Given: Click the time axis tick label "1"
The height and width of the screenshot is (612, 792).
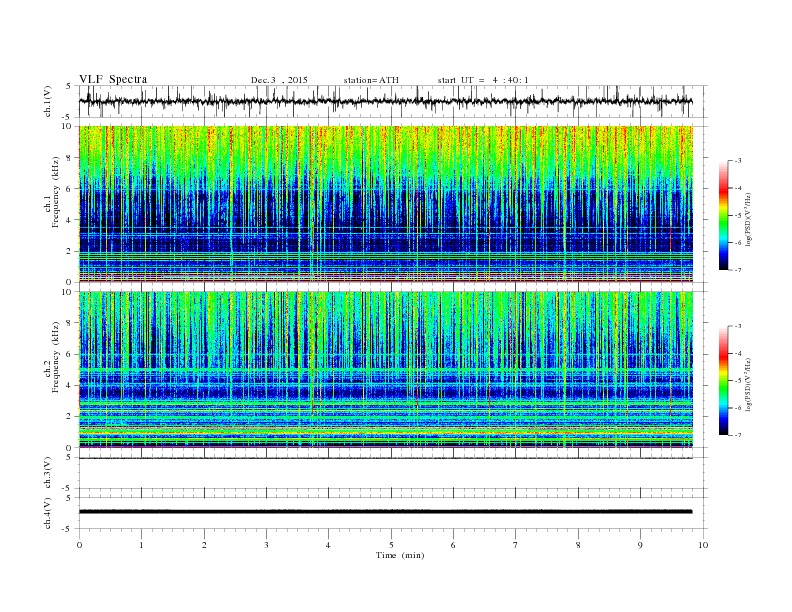Looking at the screenshot, I should point(141,545).
